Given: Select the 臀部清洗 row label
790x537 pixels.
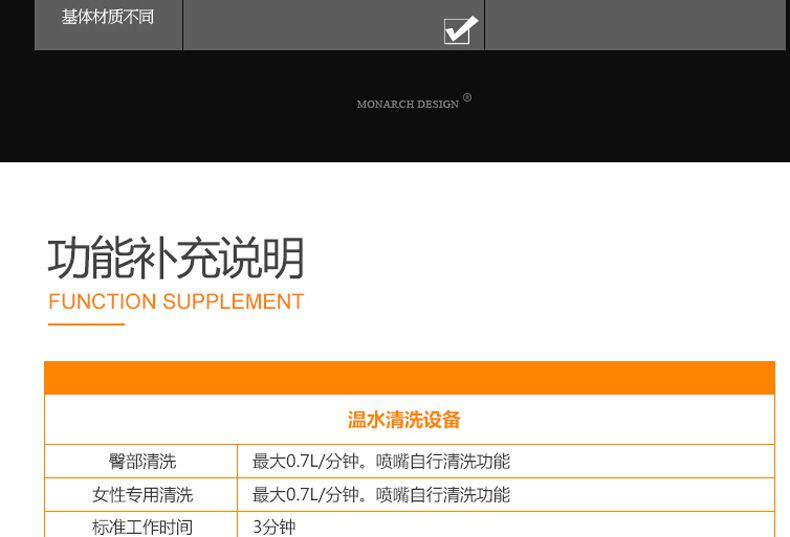Looking at the screenshot, I should [x=142, y=462].
